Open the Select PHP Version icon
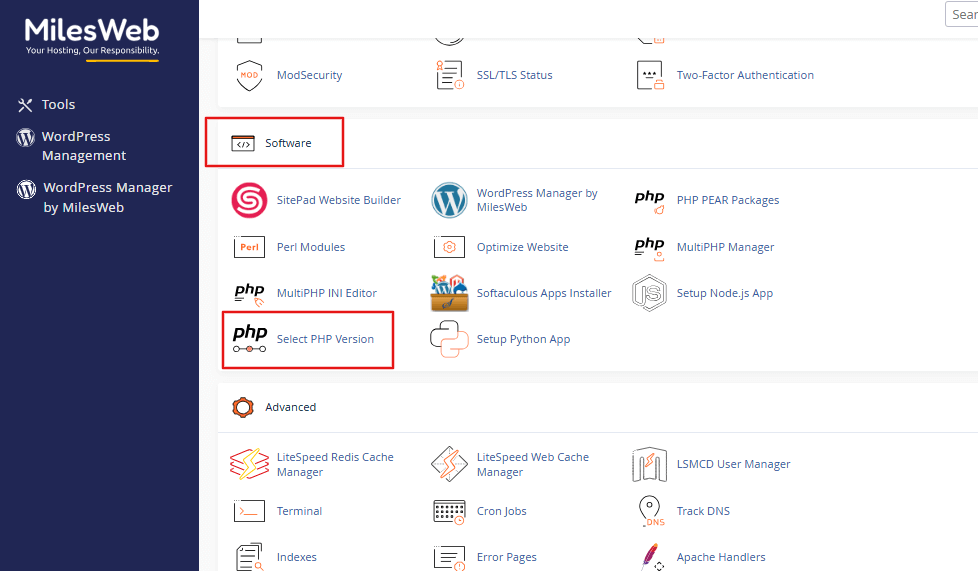Viewport: 978px width, 571px height. tap(249, 339)
